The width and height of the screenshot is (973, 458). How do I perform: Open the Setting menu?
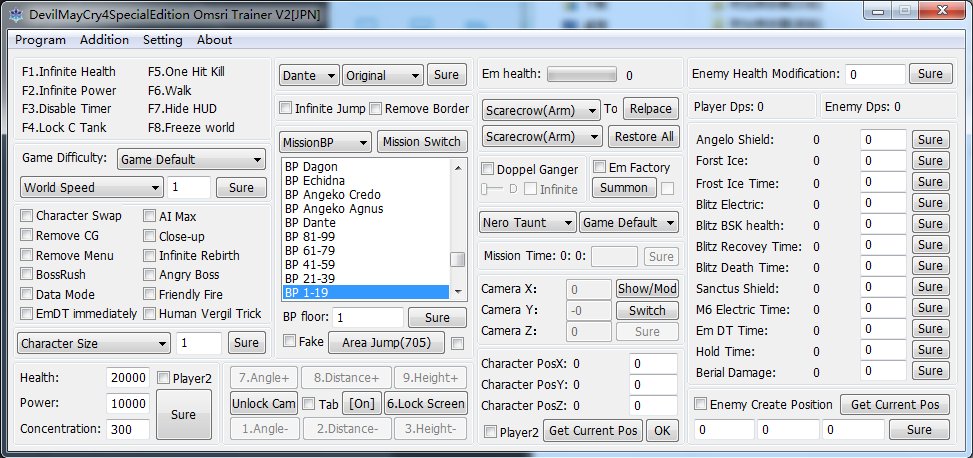click(163, 40)
